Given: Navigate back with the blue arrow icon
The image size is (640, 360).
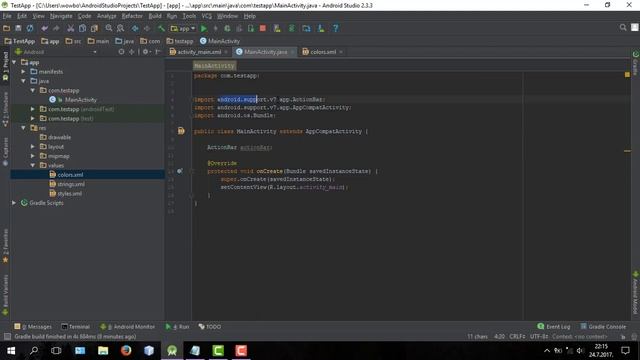Looking at the screenshot, I should pyautogui.click(x=135, y=28).
